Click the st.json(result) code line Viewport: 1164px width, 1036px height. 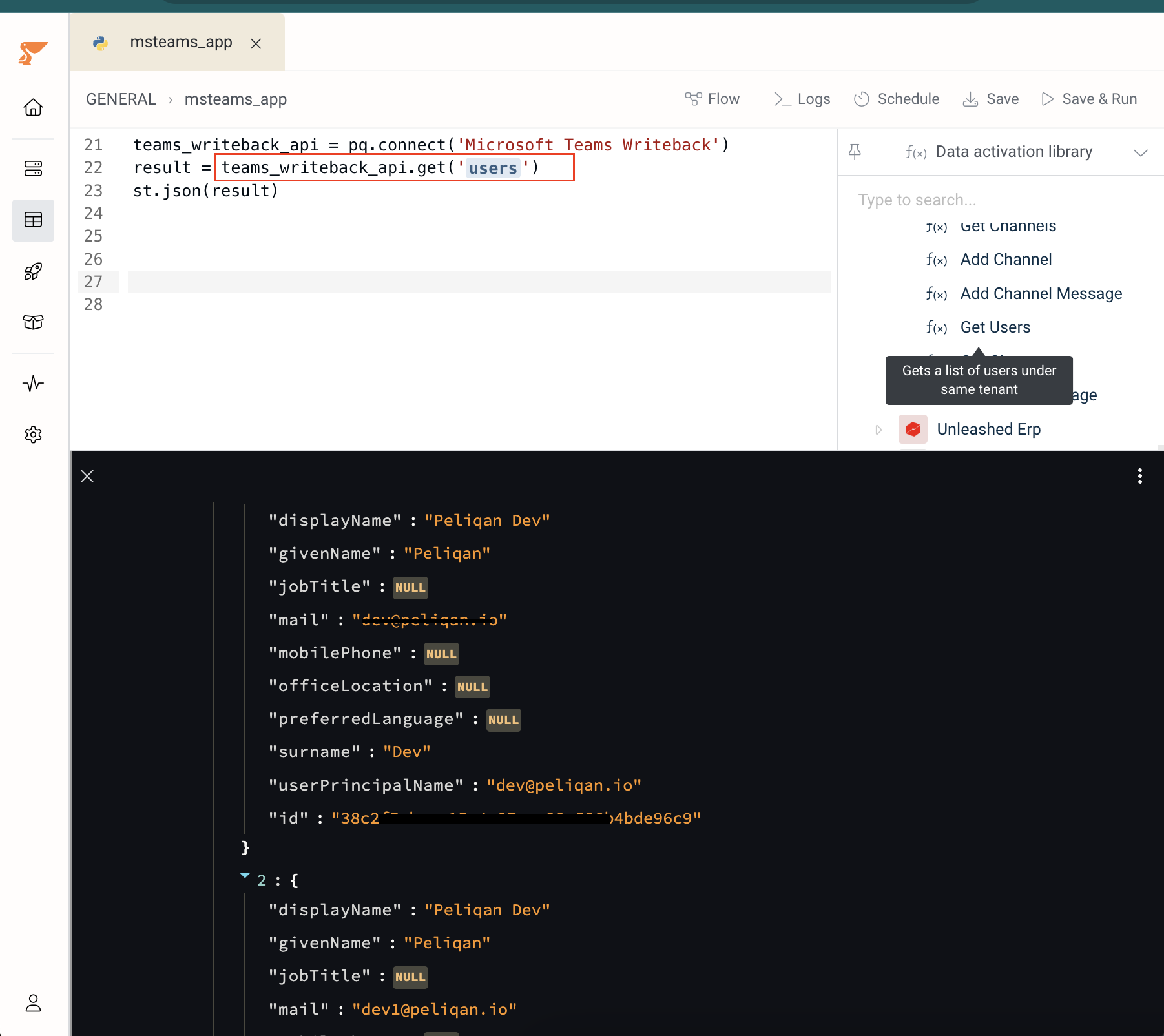pyautogui.click(x=205, y=191)
